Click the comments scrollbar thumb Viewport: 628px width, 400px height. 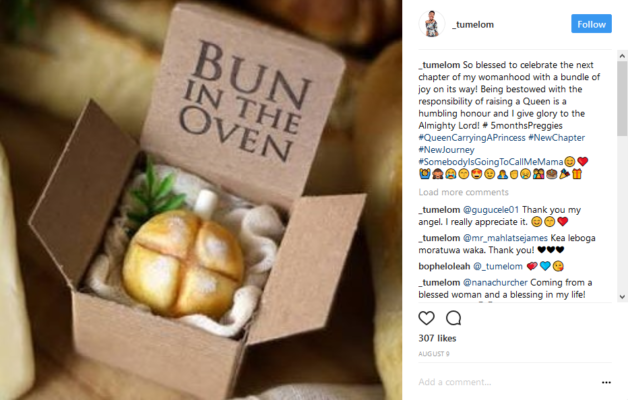[x=622, y=98]
